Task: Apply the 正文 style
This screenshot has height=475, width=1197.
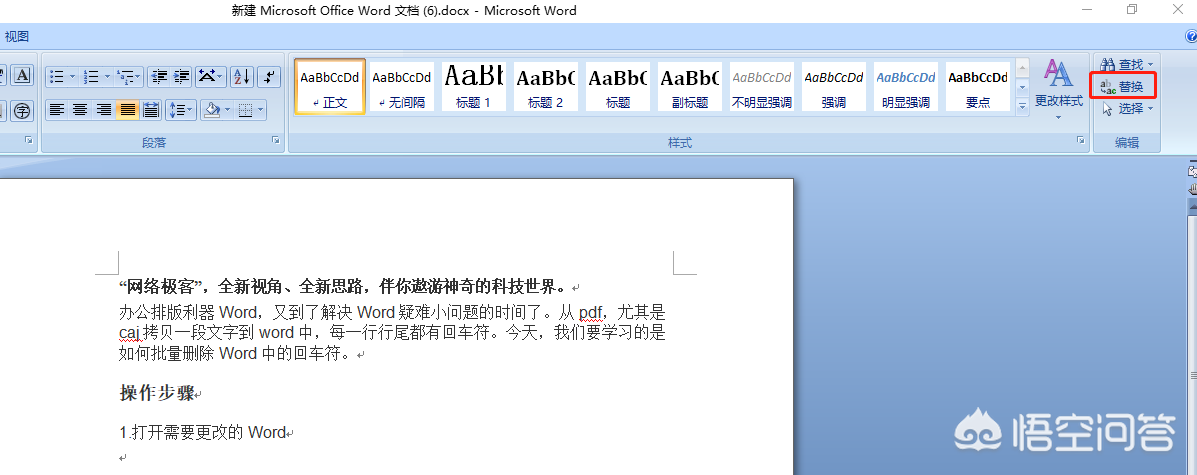Action: (x=330, y=87)
